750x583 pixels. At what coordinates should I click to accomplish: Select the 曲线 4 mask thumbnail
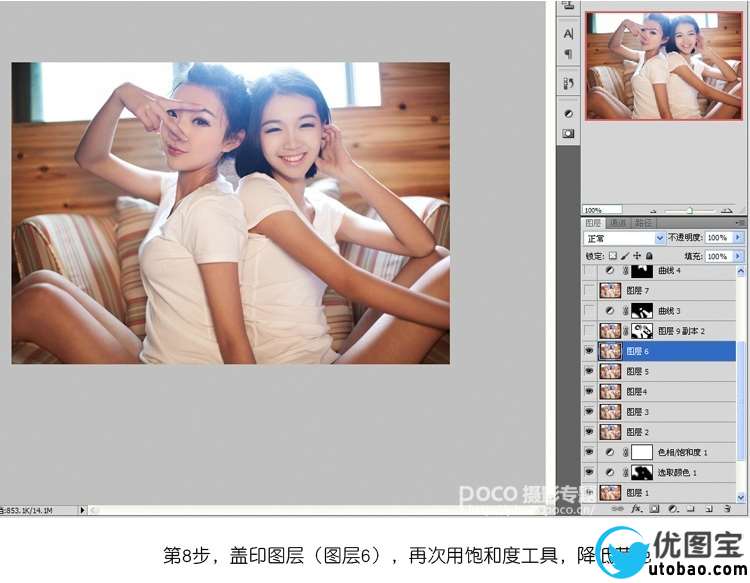(x=642, y=271)
